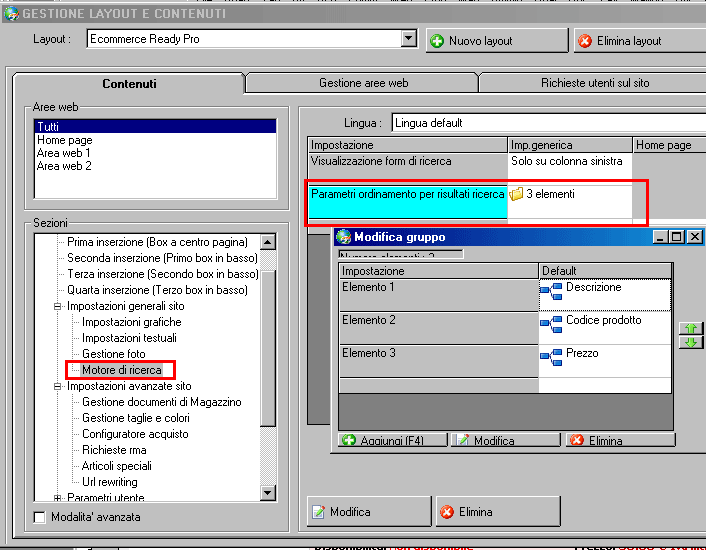Click the folder icon beside 3 elementi
The width and height of the screenshot is (706, 550).
point(516,194)
